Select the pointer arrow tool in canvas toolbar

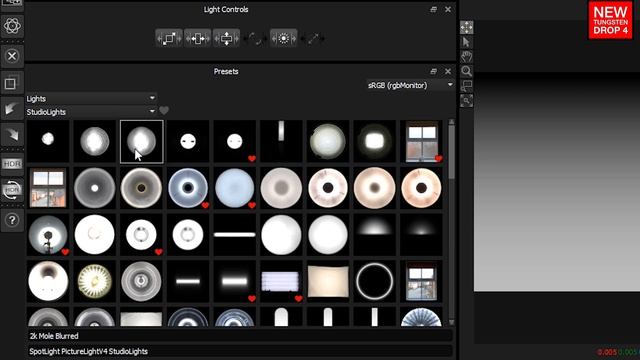(x=467, y=42)
